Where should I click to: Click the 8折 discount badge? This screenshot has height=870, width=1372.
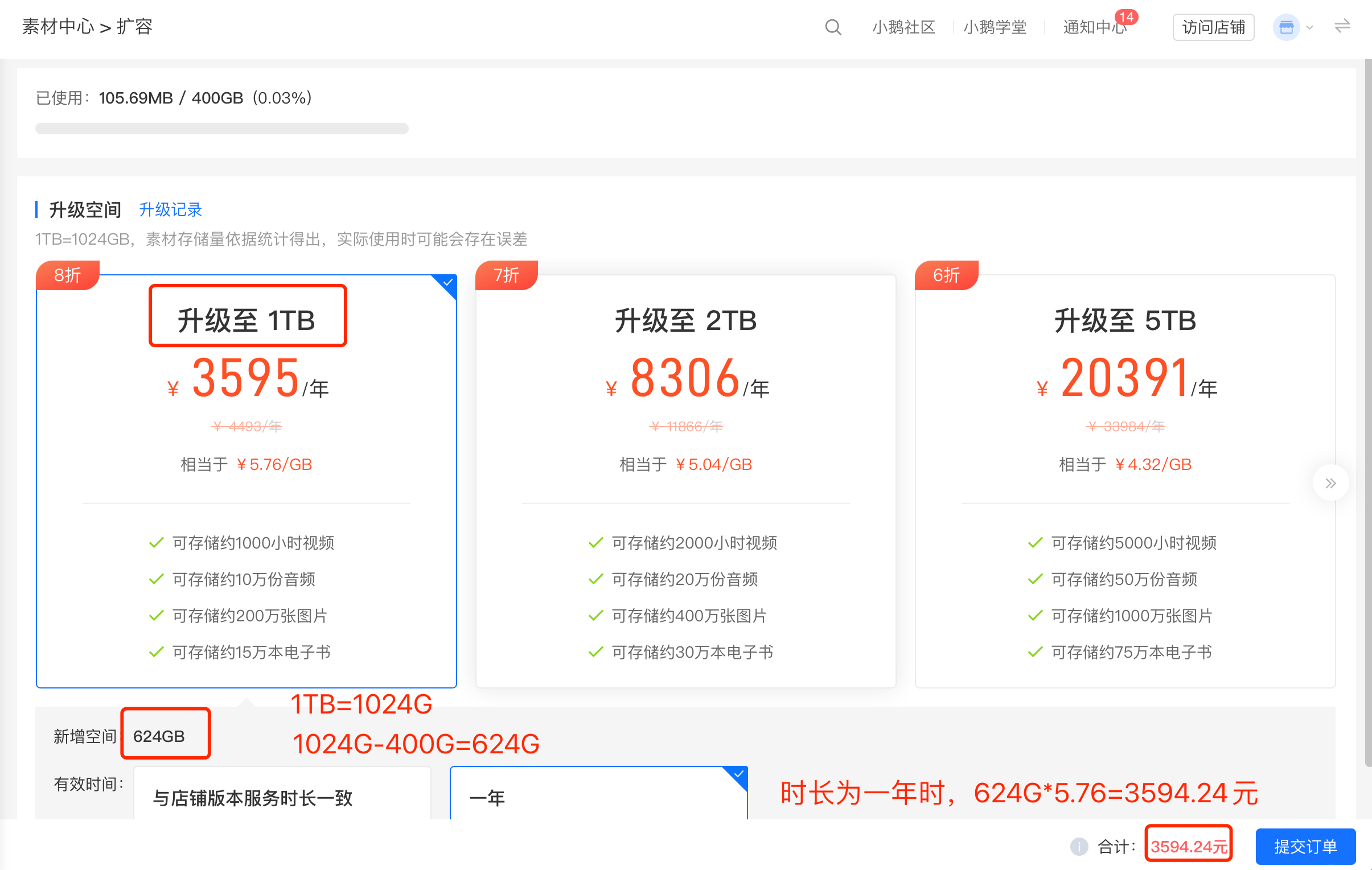pyautogui.click(x=68, y=275)
